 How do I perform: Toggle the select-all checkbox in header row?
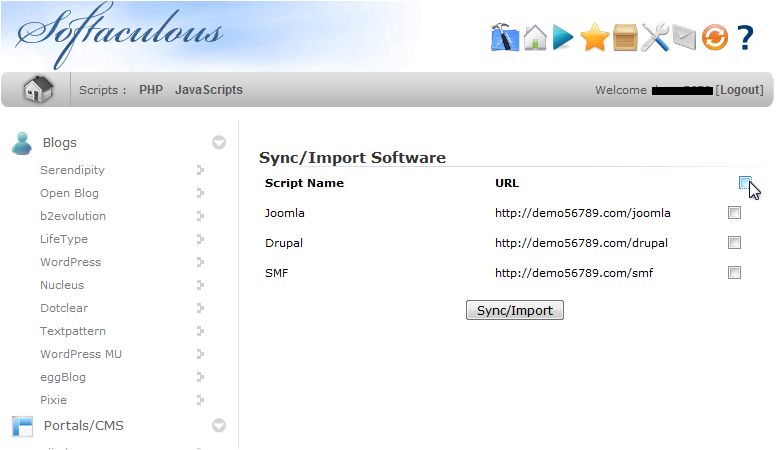[x=745, y=183]
